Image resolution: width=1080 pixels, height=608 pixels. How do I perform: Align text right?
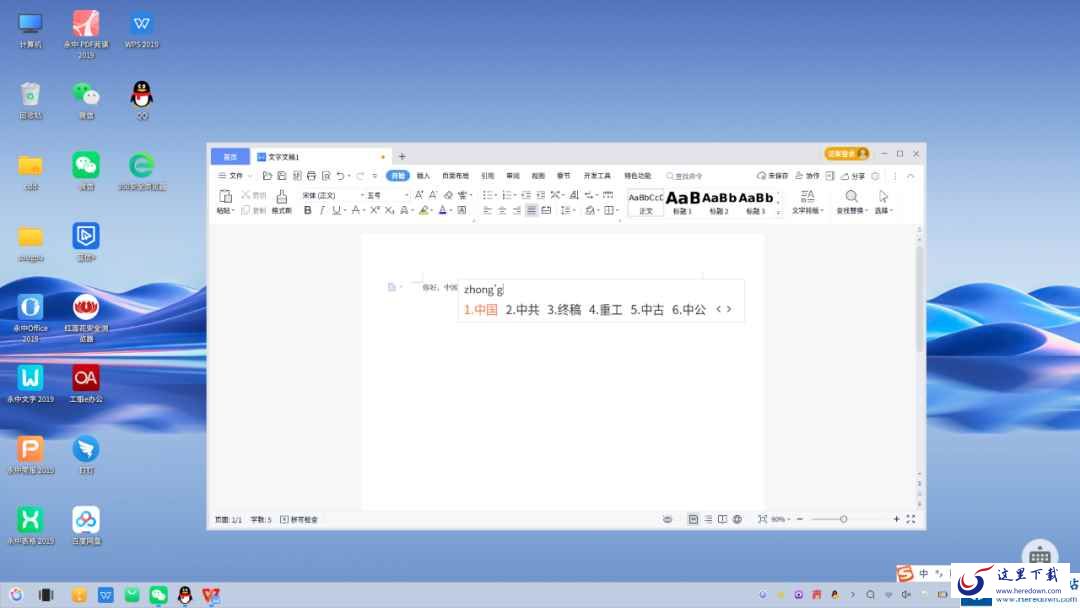point(517,211)
